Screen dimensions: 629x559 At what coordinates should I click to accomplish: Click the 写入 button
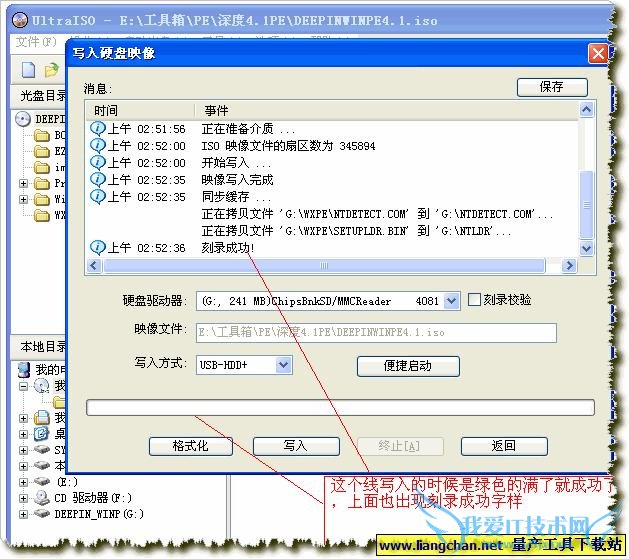(x=296, y=446)
